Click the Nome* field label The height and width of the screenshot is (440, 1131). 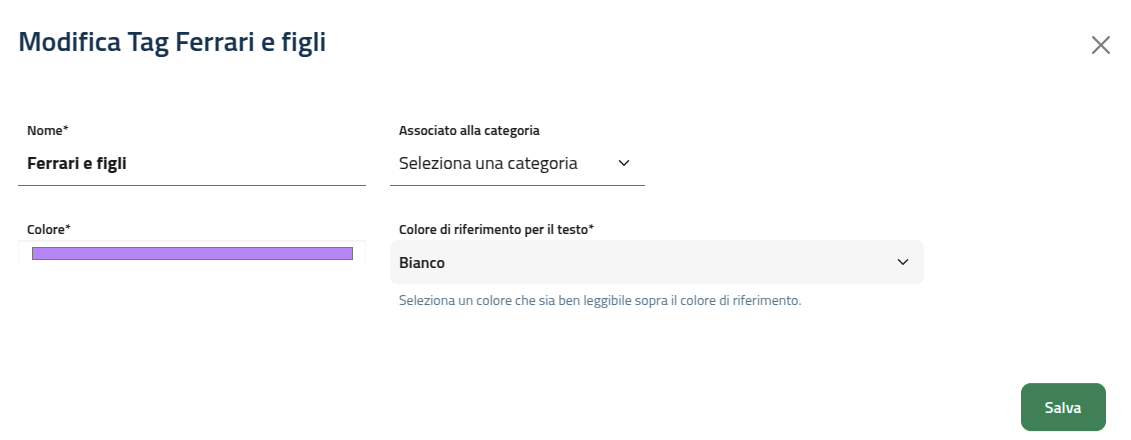click(x=48, y=130)
